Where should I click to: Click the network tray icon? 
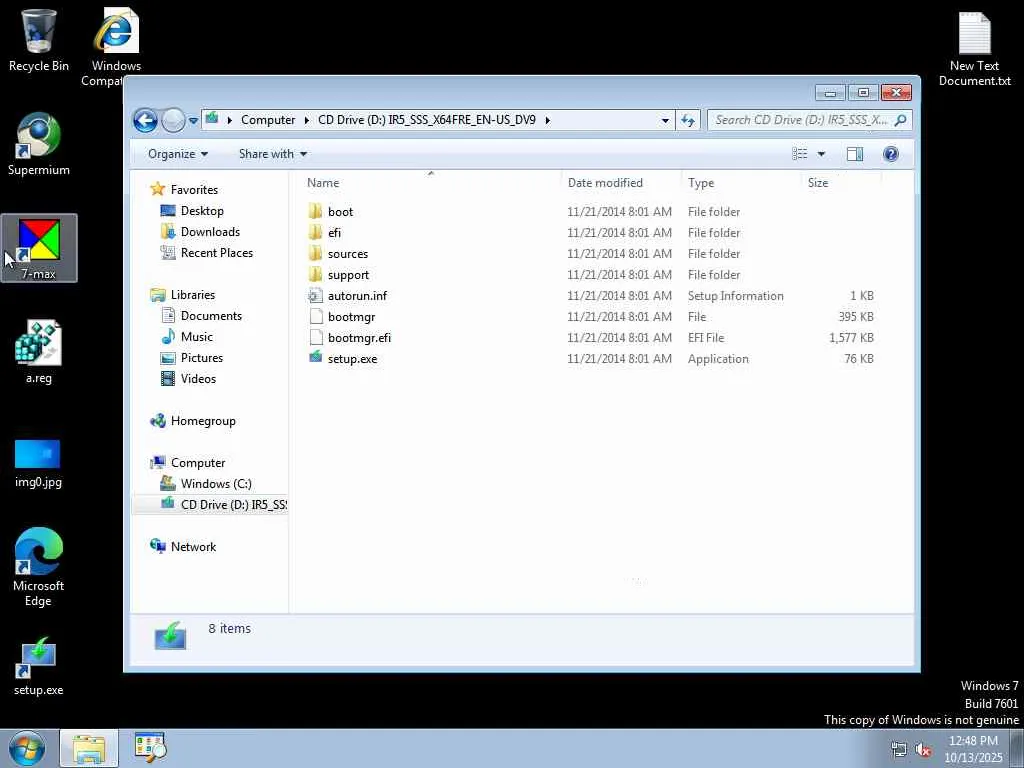(899, 749)
